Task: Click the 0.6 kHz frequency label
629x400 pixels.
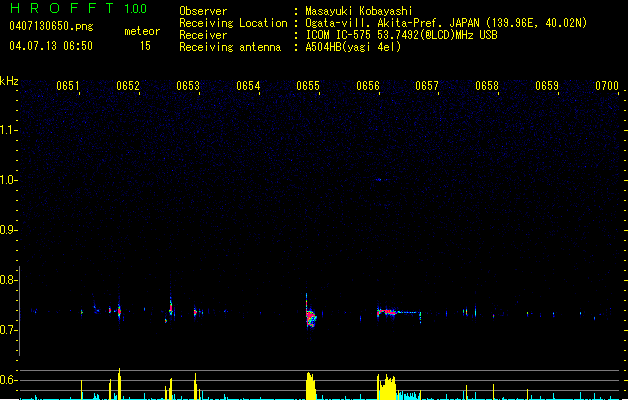Action: [x=7, y=380]
